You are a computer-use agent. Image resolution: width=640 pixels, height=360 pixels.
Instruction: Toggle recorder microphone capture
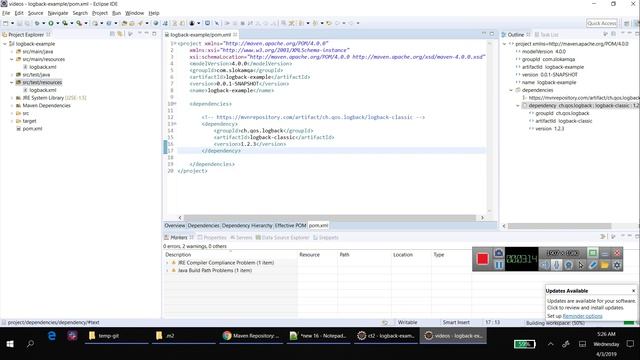coord(556,265)
